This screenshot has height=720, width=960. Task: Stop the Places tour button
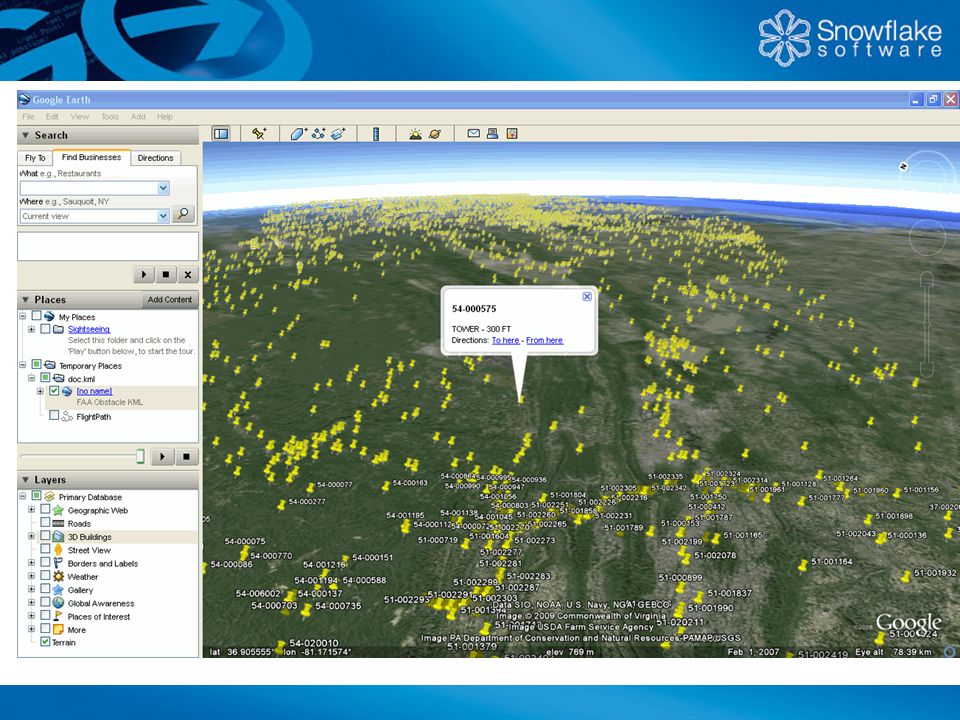click(x=187, y=456)
